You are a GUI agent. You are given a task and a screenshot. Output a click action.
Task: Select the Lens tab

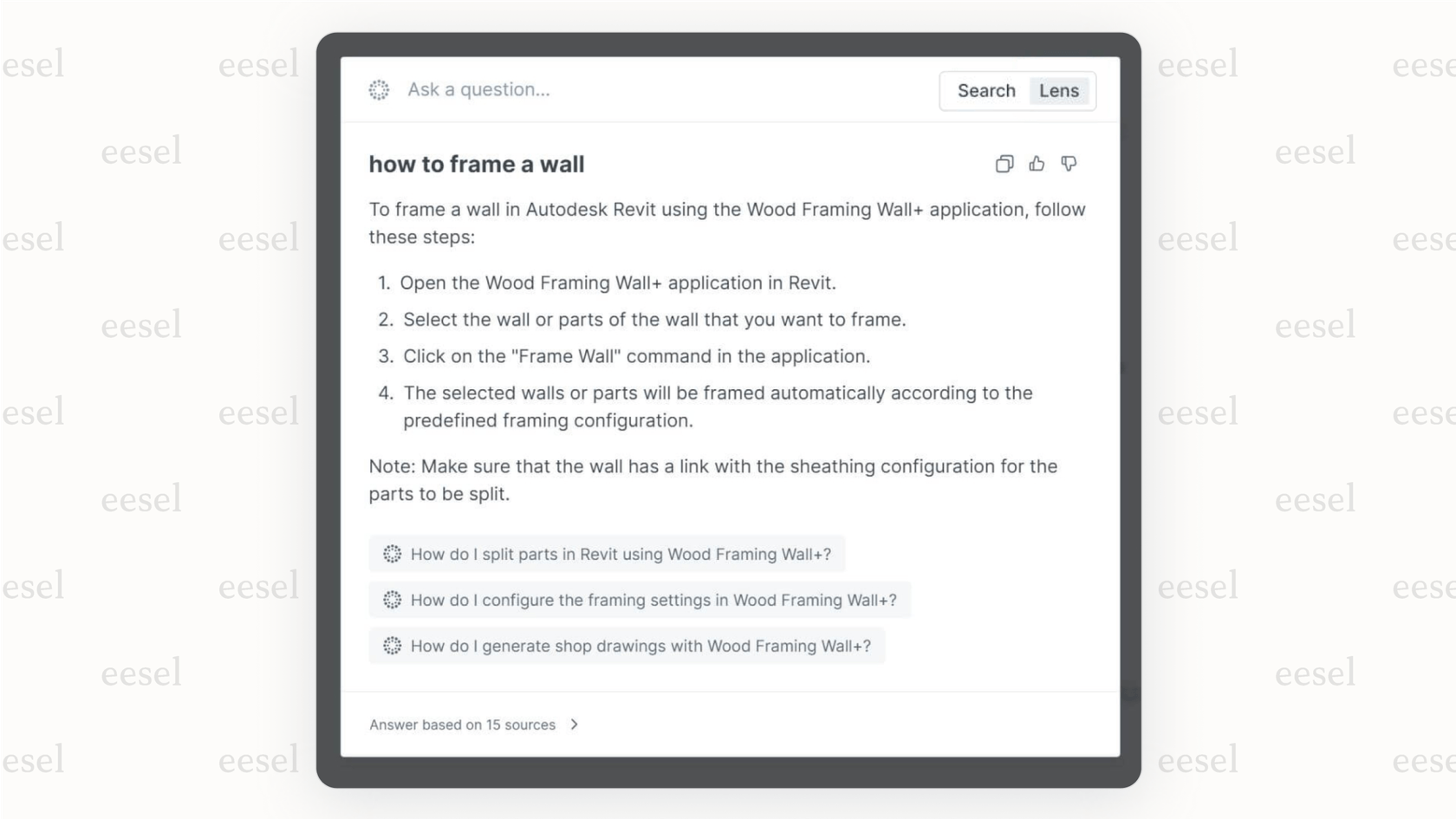(1058, 90)
